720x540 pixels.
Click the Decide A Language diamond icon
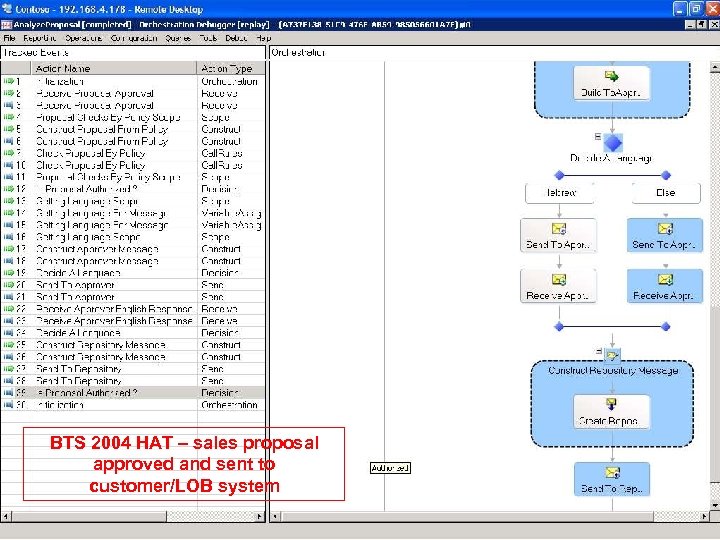coord(613,142)
